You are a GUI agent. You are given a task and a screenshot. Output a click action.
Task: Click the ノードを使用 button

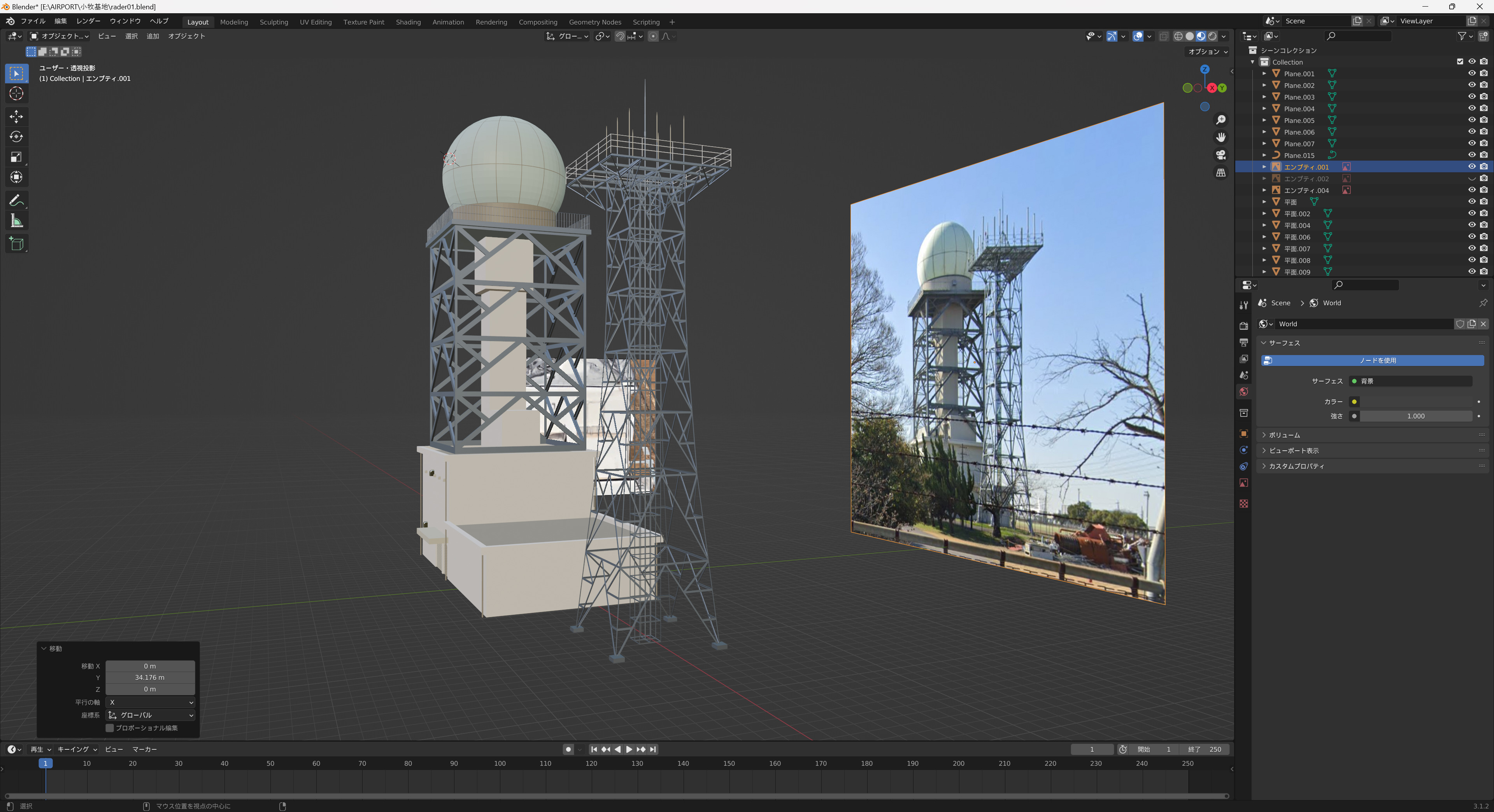1372,360
